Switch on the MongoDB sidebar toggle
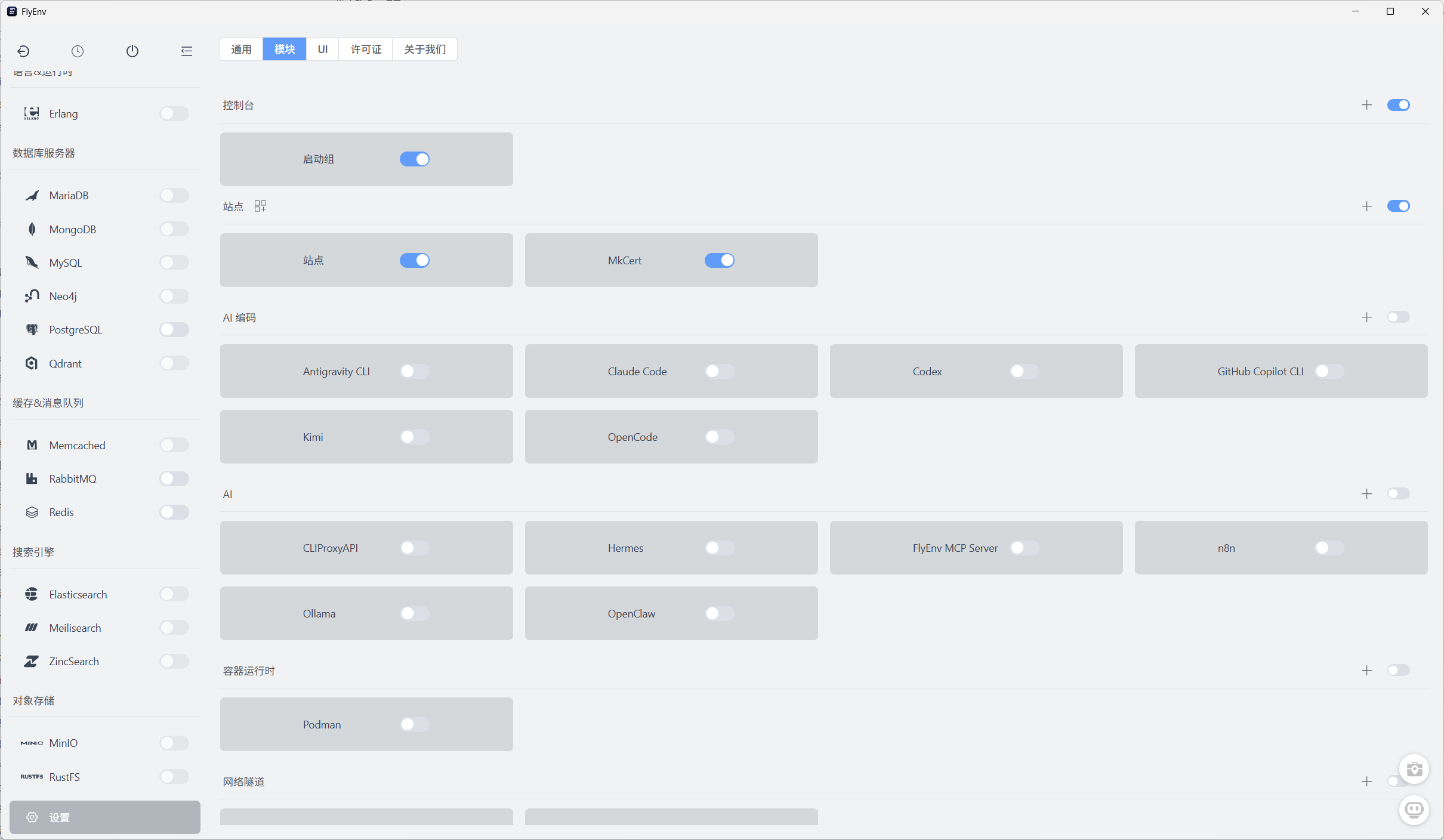Viewport: 1444px width, 840px height. [x=174, y=229]
